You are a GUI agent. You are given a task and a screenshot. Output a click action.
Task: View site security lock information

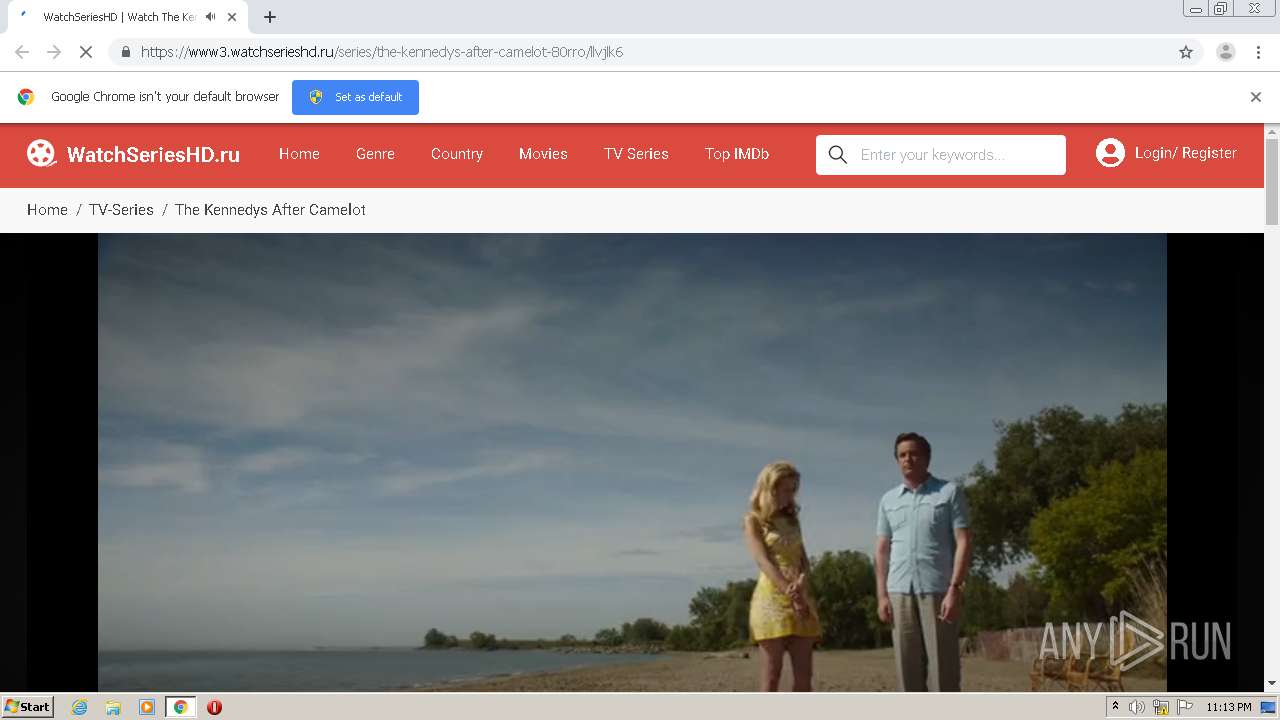[125, 52]
